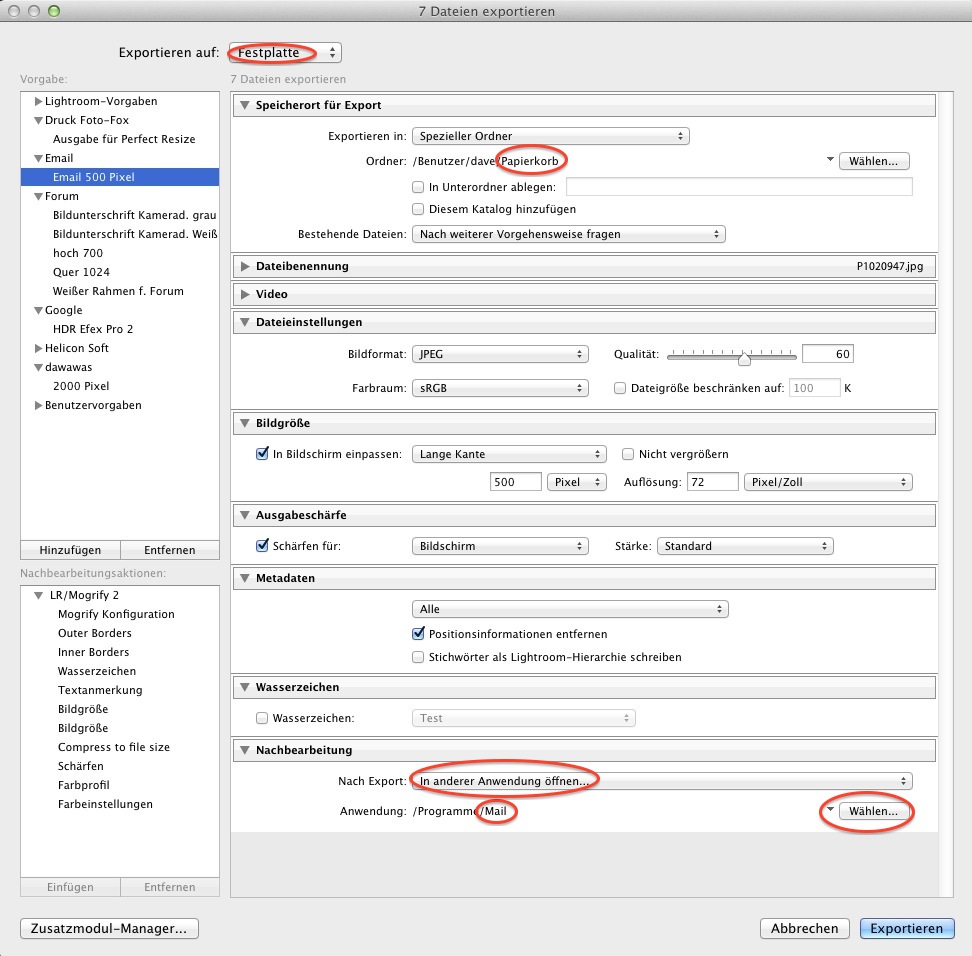The image size is (972, 956).
Task: Uncheck Positionsinformationen entfernen
Action: click(x=419, y=634)
